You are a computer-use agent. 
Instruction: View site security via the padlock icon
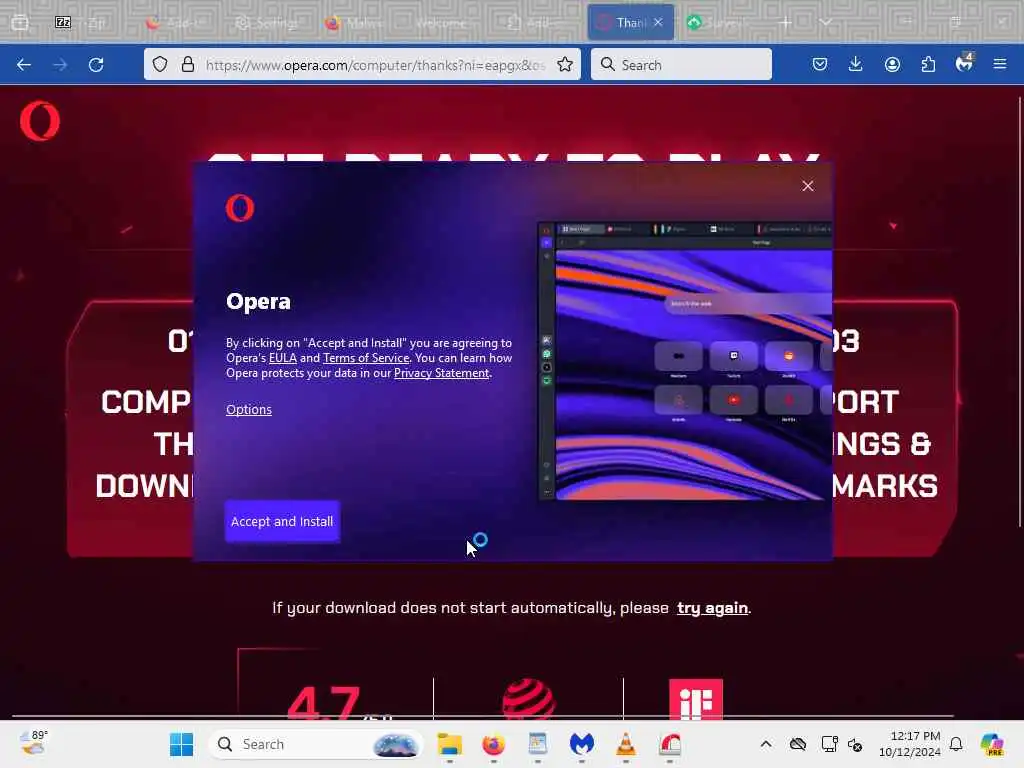(188, 64)
